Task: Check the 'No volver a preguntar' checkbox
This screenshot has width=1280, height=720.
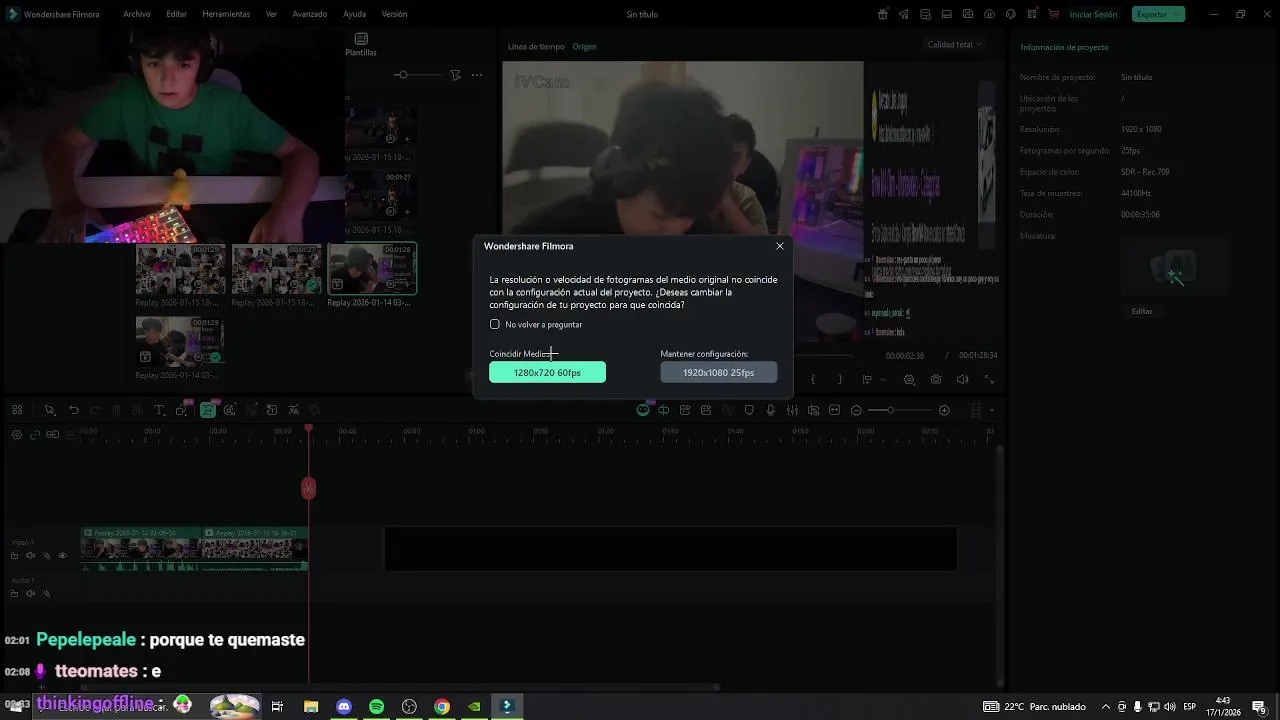Action: 494,324
